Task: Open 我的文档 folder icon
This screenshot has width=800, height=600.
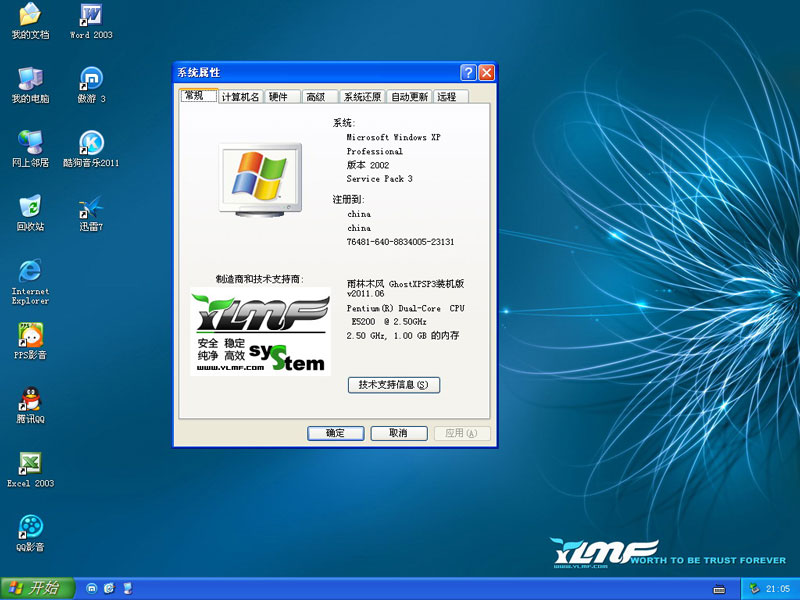Action: coord(30,16)
